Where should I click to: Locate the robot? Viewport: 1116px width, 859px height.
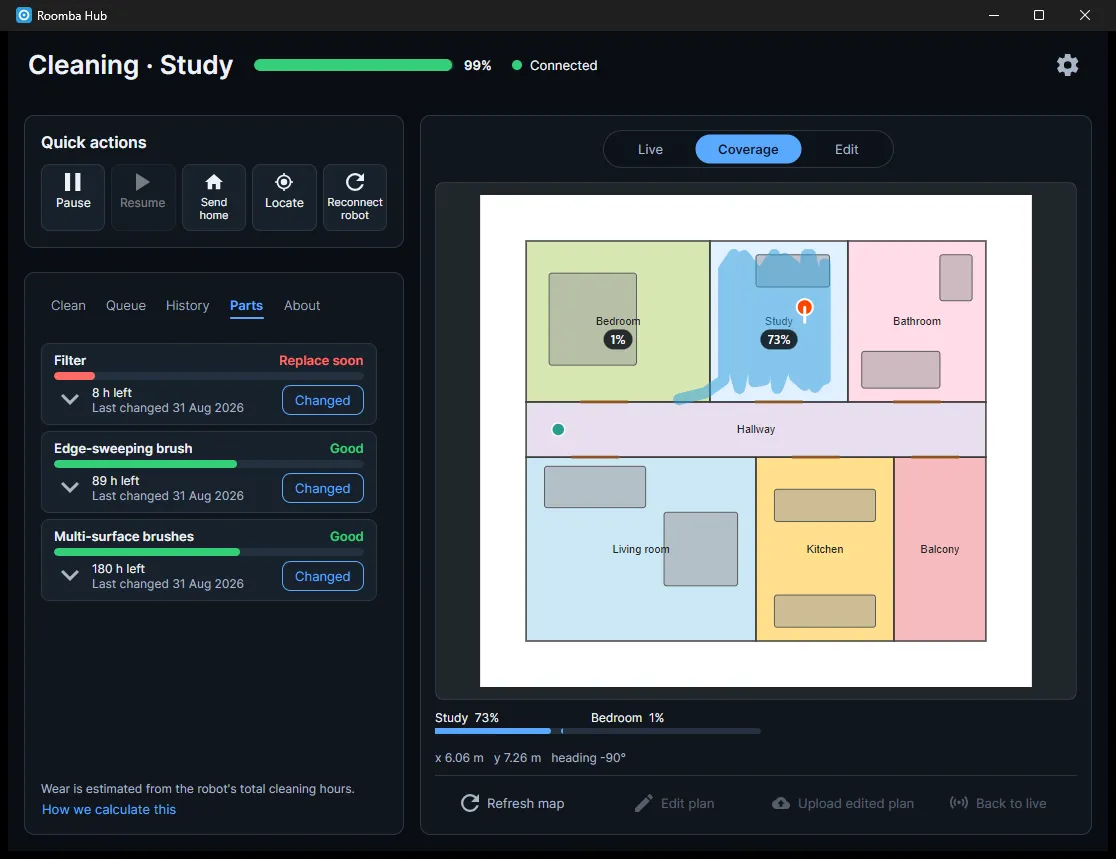click(x=284, y=197)
